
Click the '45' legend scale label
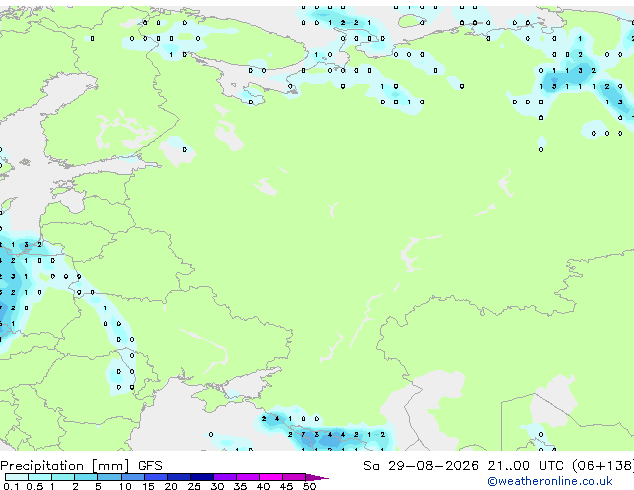286,486
